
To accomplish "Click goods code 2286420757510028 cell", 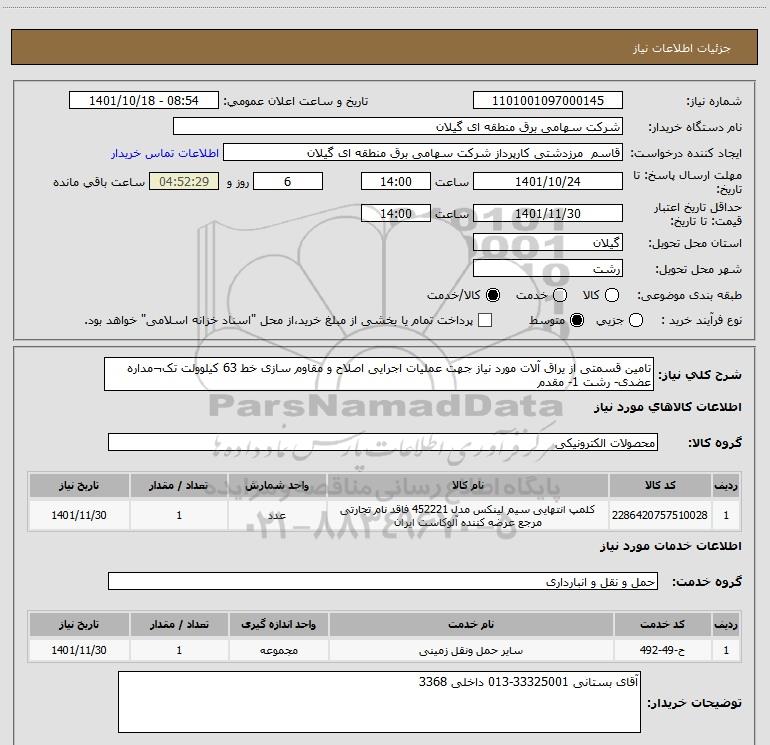I will click(x=660, y=515).
